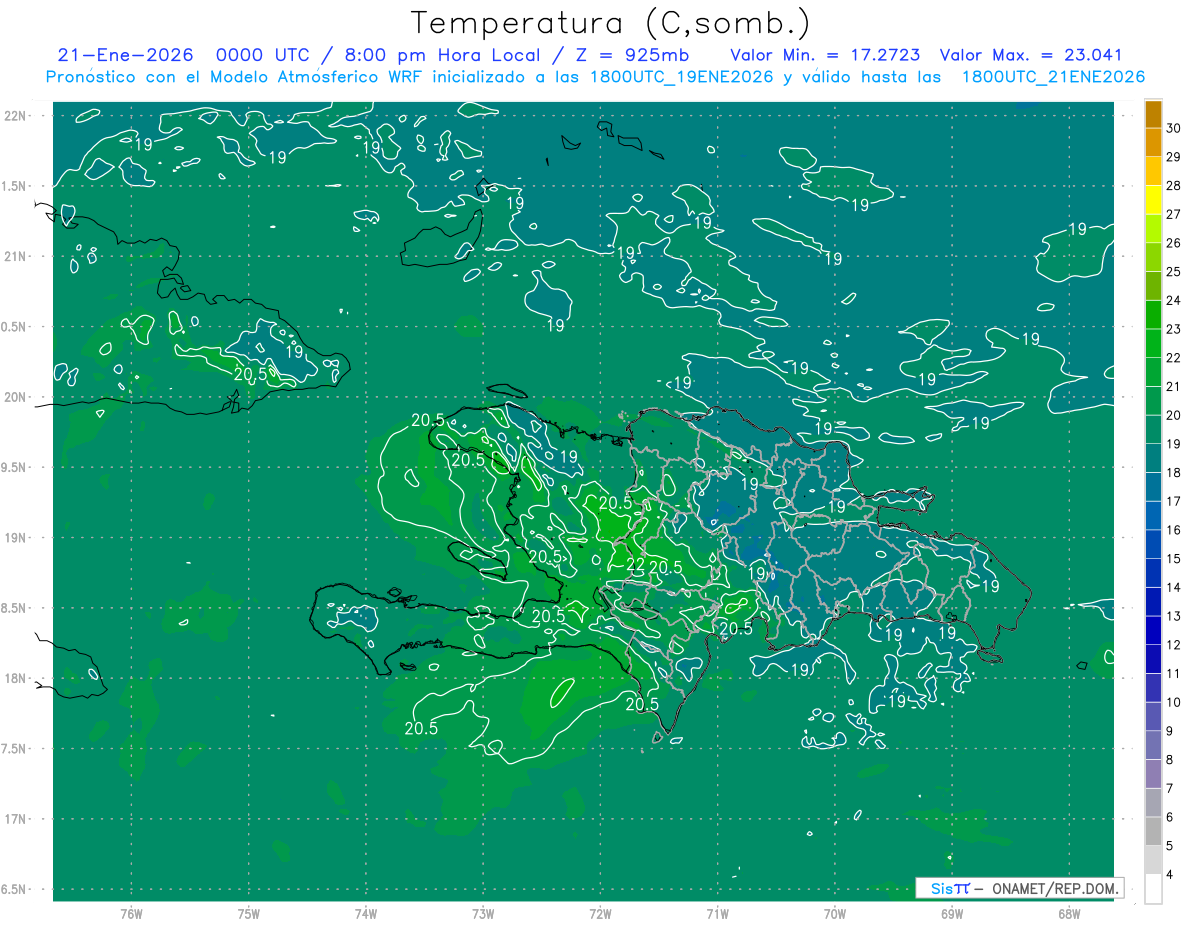The image size is (1200, 927).
Task: Click legend value '10' on color scale
Action: click(x=1174, y=702)
